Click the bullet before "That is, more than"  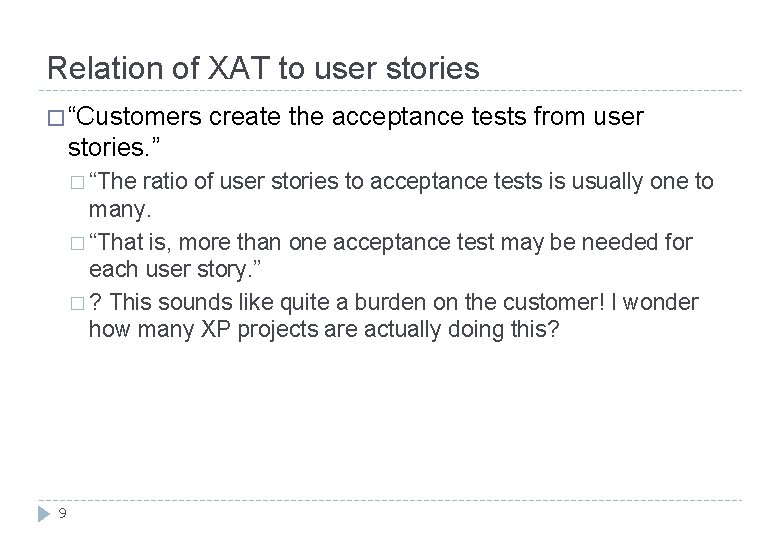click(76, 242)
